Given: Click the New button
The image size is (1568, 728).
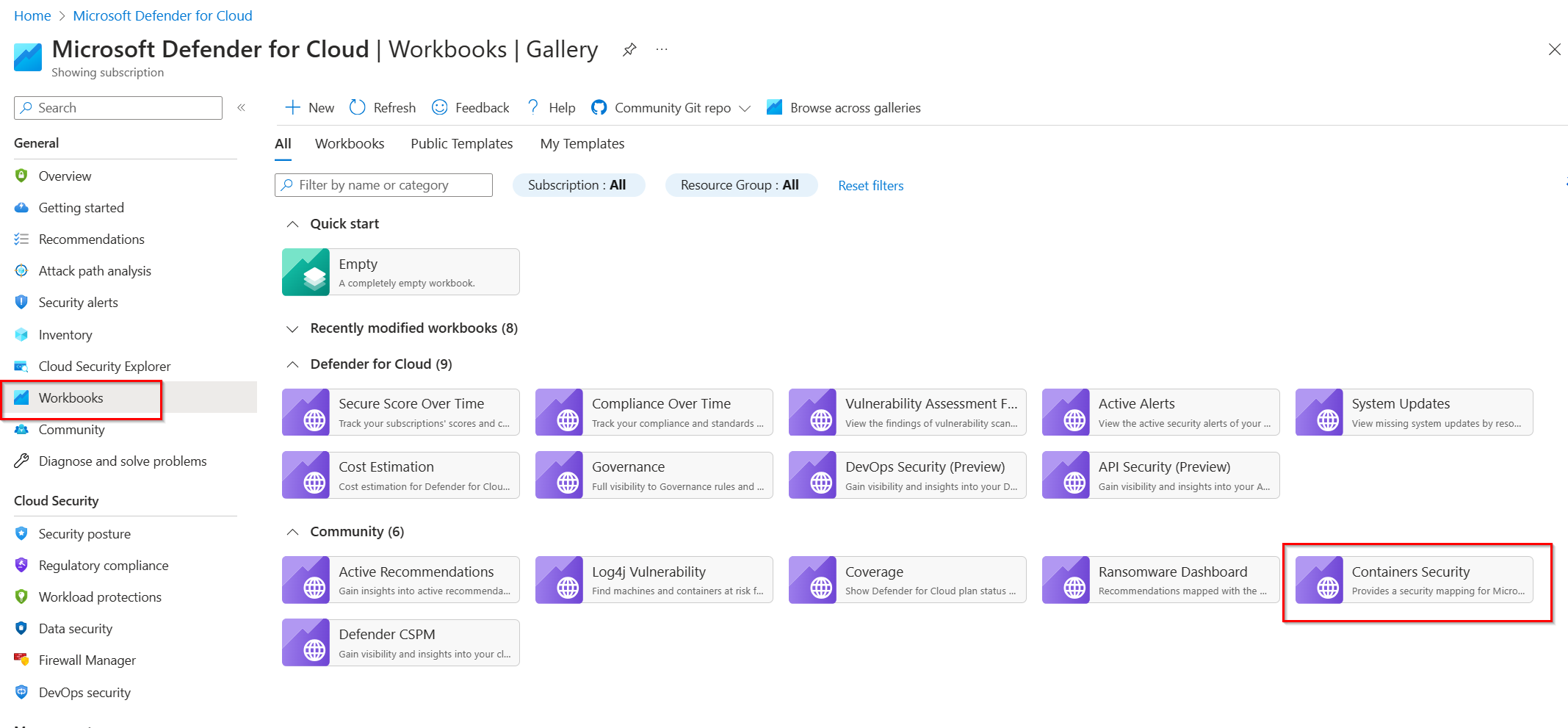Looking at the screenshot, I should pyautogui.click(x=309, y=107).
